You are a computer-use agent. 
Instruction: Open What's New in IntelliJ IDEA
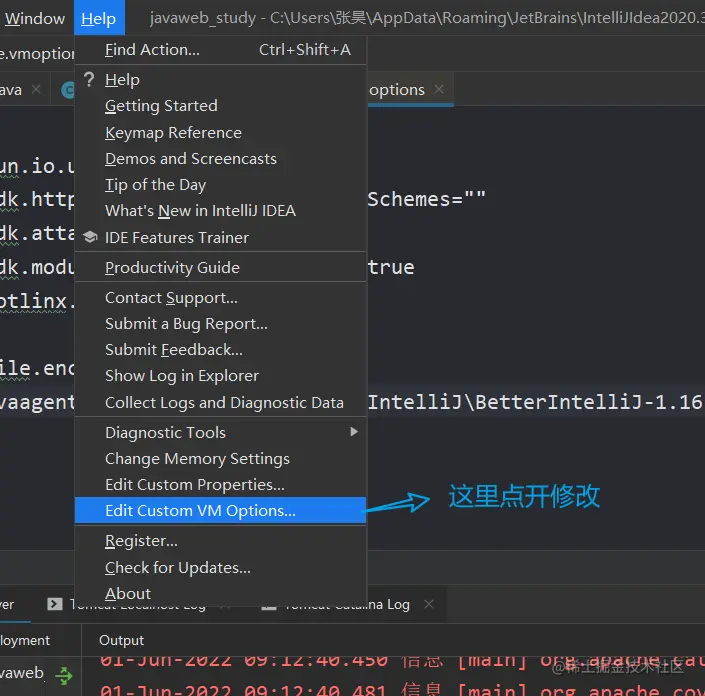point(220,211)
